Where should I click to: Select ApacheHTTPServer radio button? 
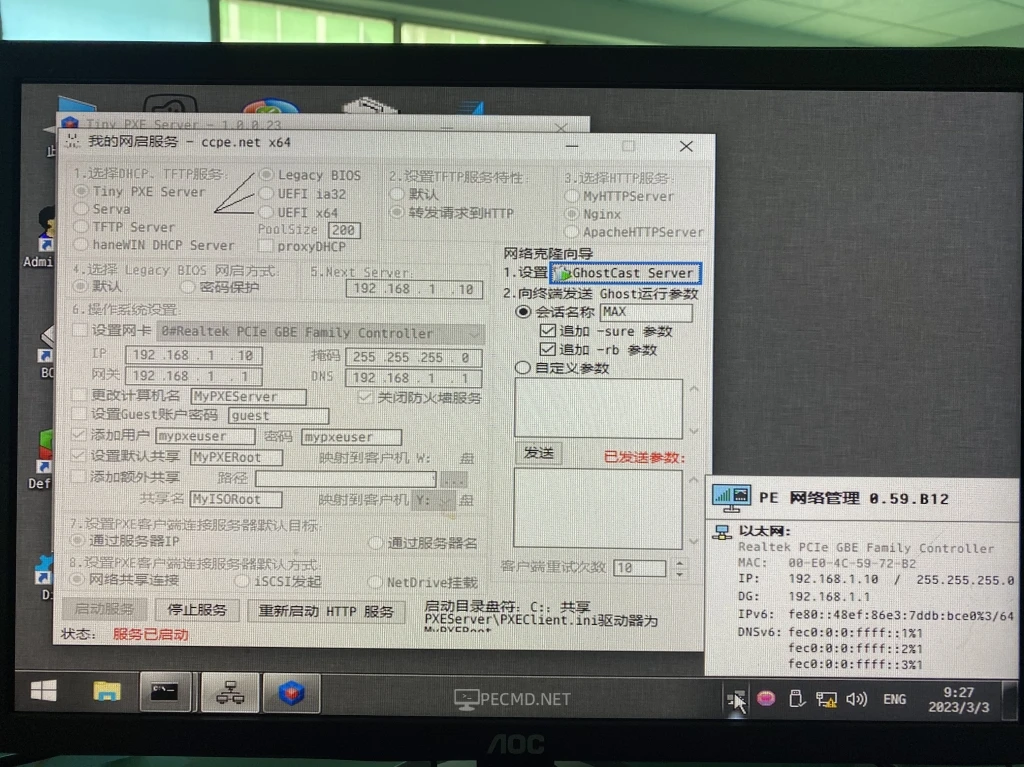click(571, 231)
